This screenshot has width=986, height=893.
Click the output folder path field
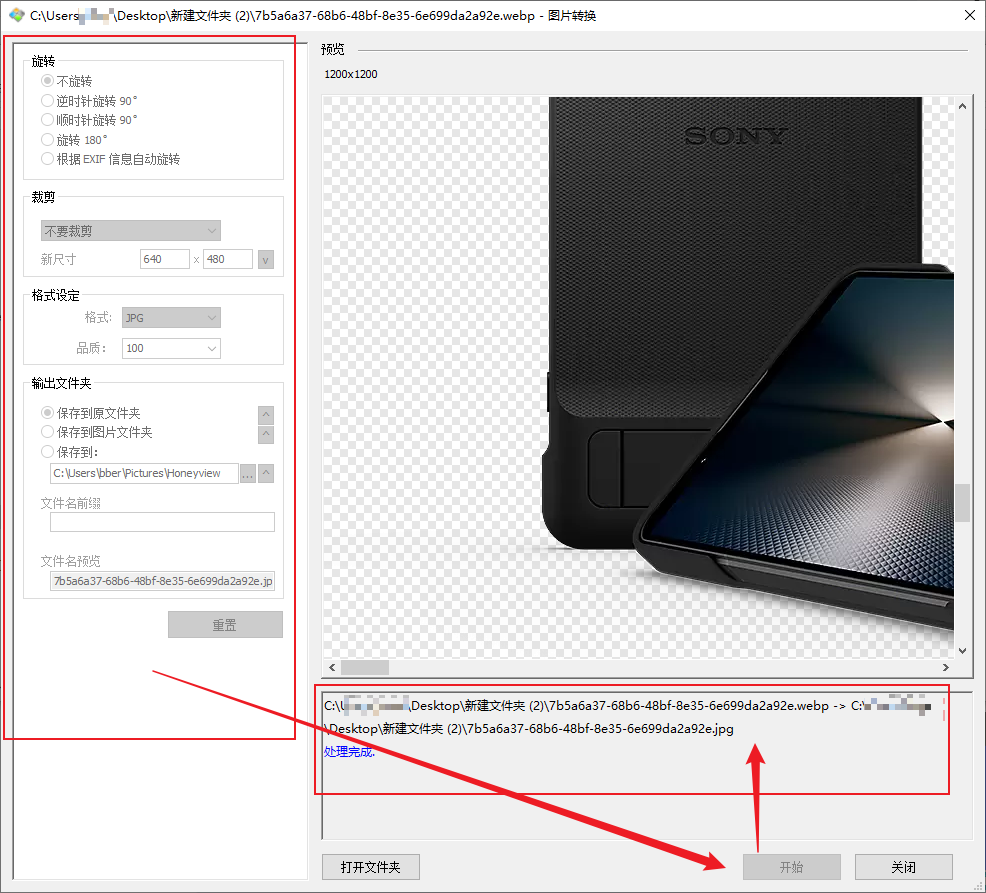coord(144,474)
